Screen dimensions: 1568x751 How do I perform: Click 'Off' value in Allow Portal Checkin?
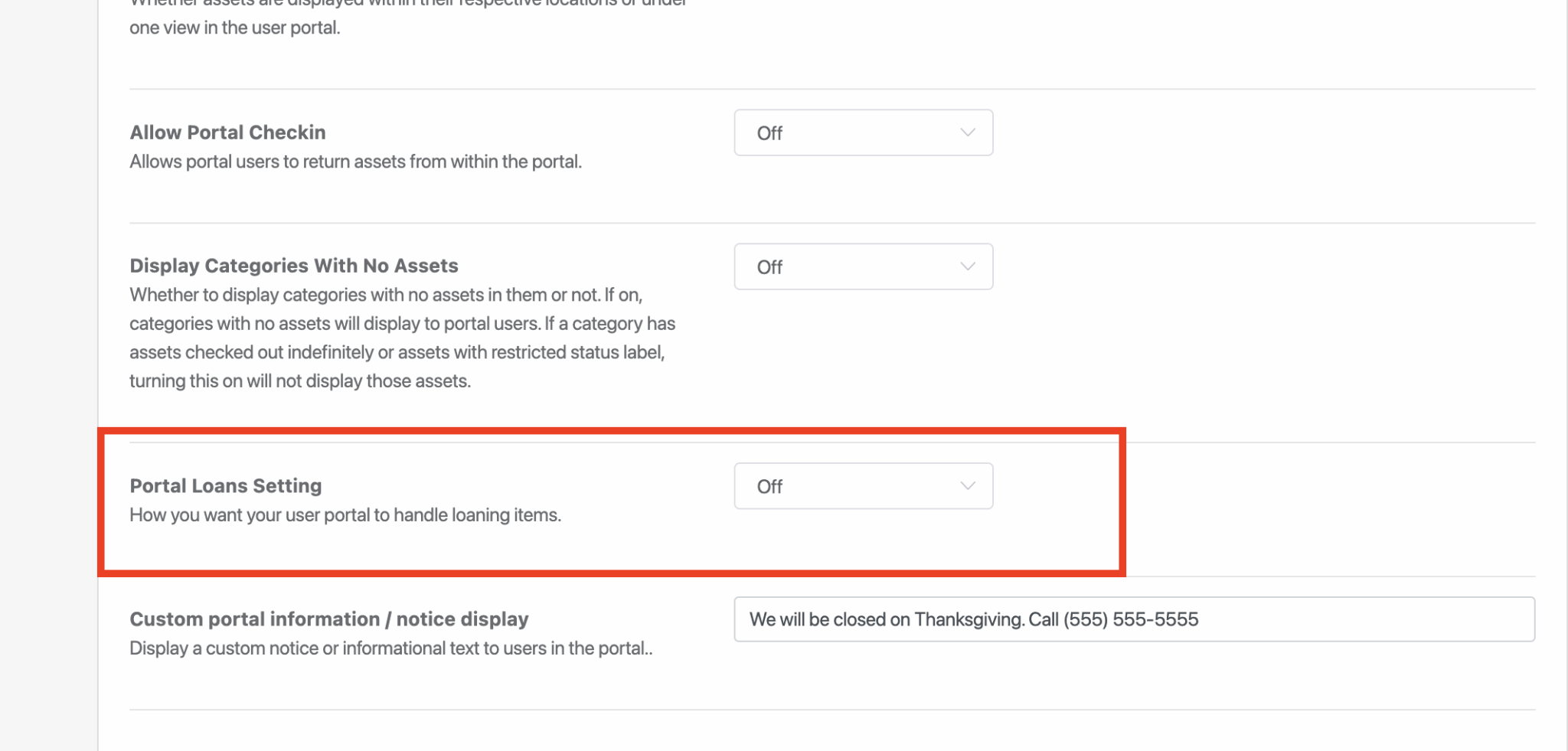pos(769,134)
